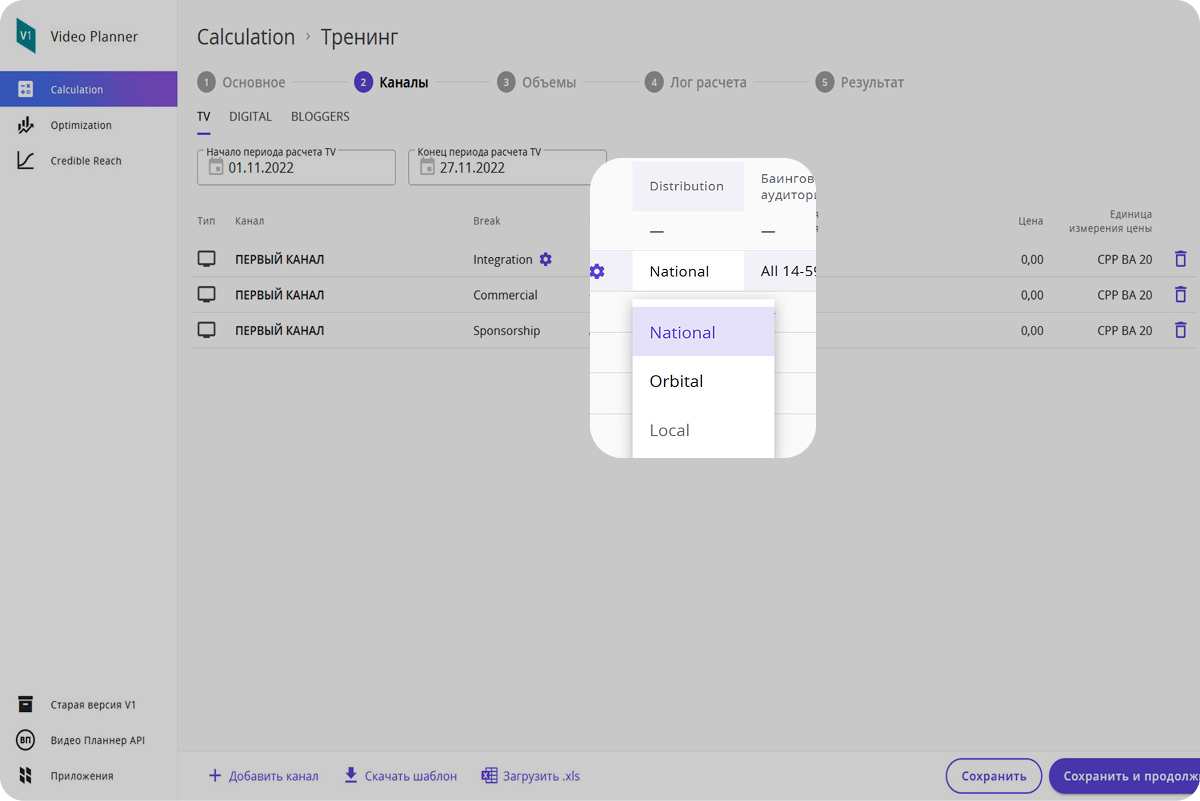Click Загрузить .xls upload link
This screenshot has width=1200, height=801.
(531, 776)
